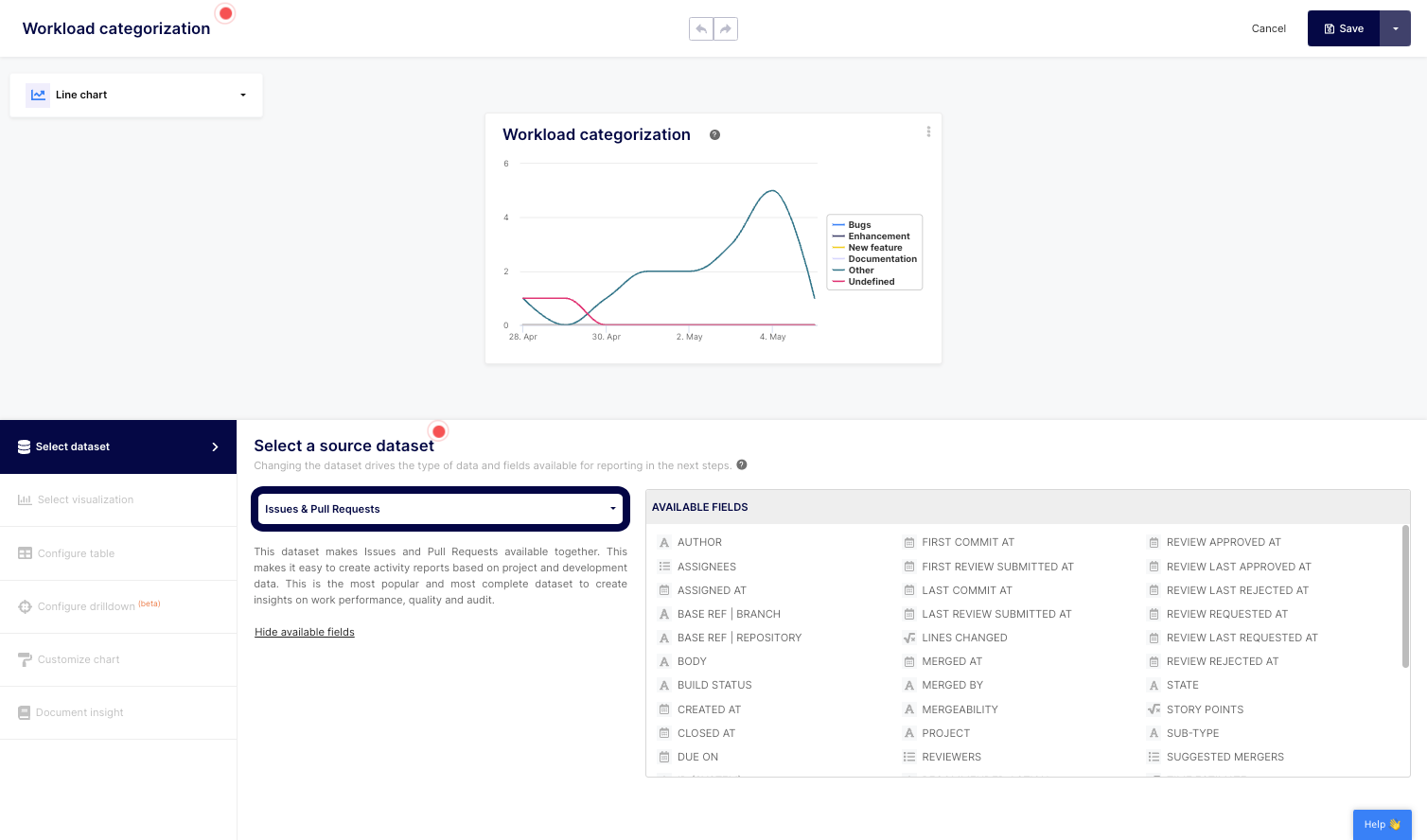Screen dimensions: 1427x840
Task: Click the help icon beside chart title
Action: click(x=714, y=135)
